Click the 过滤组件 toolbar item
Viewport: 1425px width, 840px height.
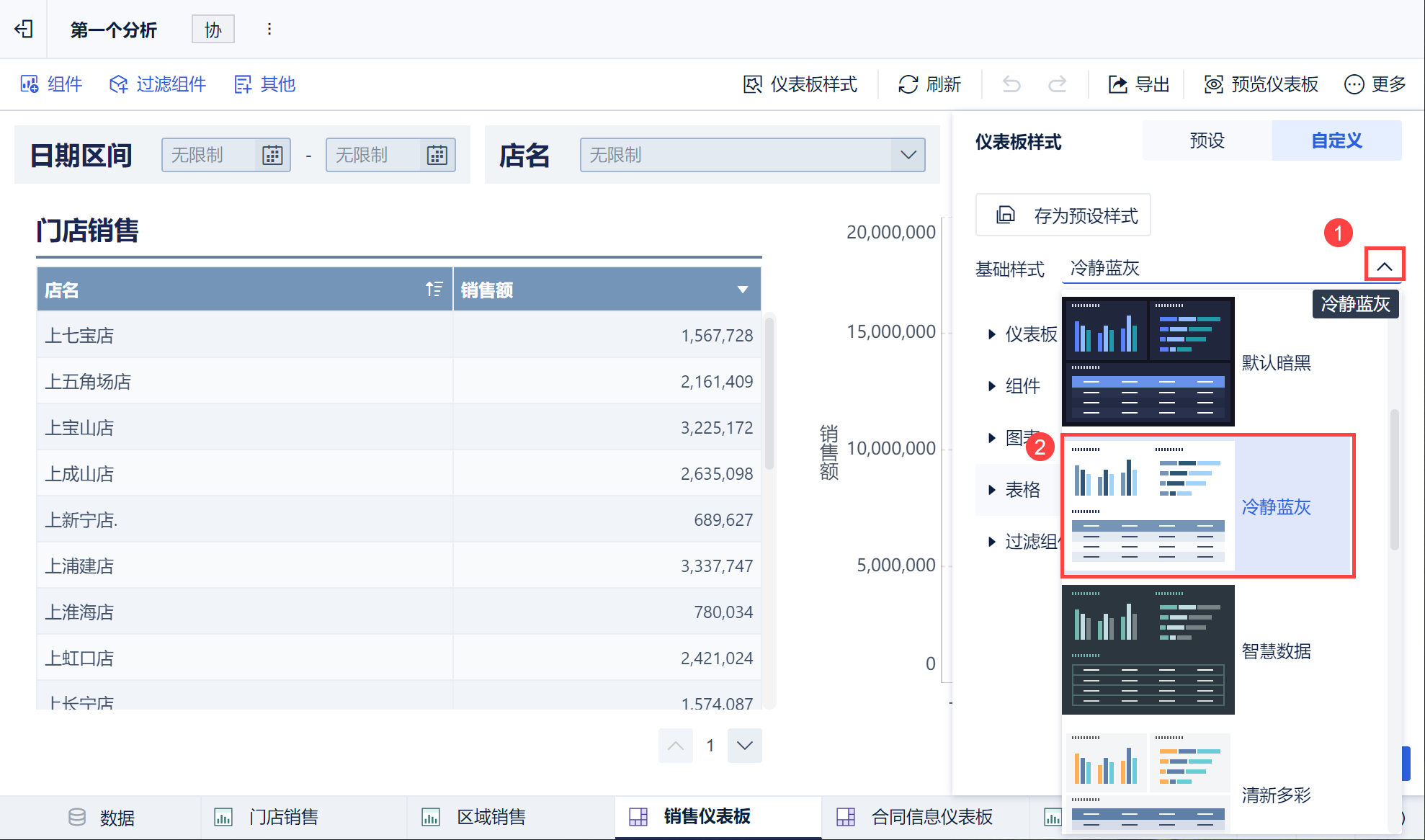158,84
